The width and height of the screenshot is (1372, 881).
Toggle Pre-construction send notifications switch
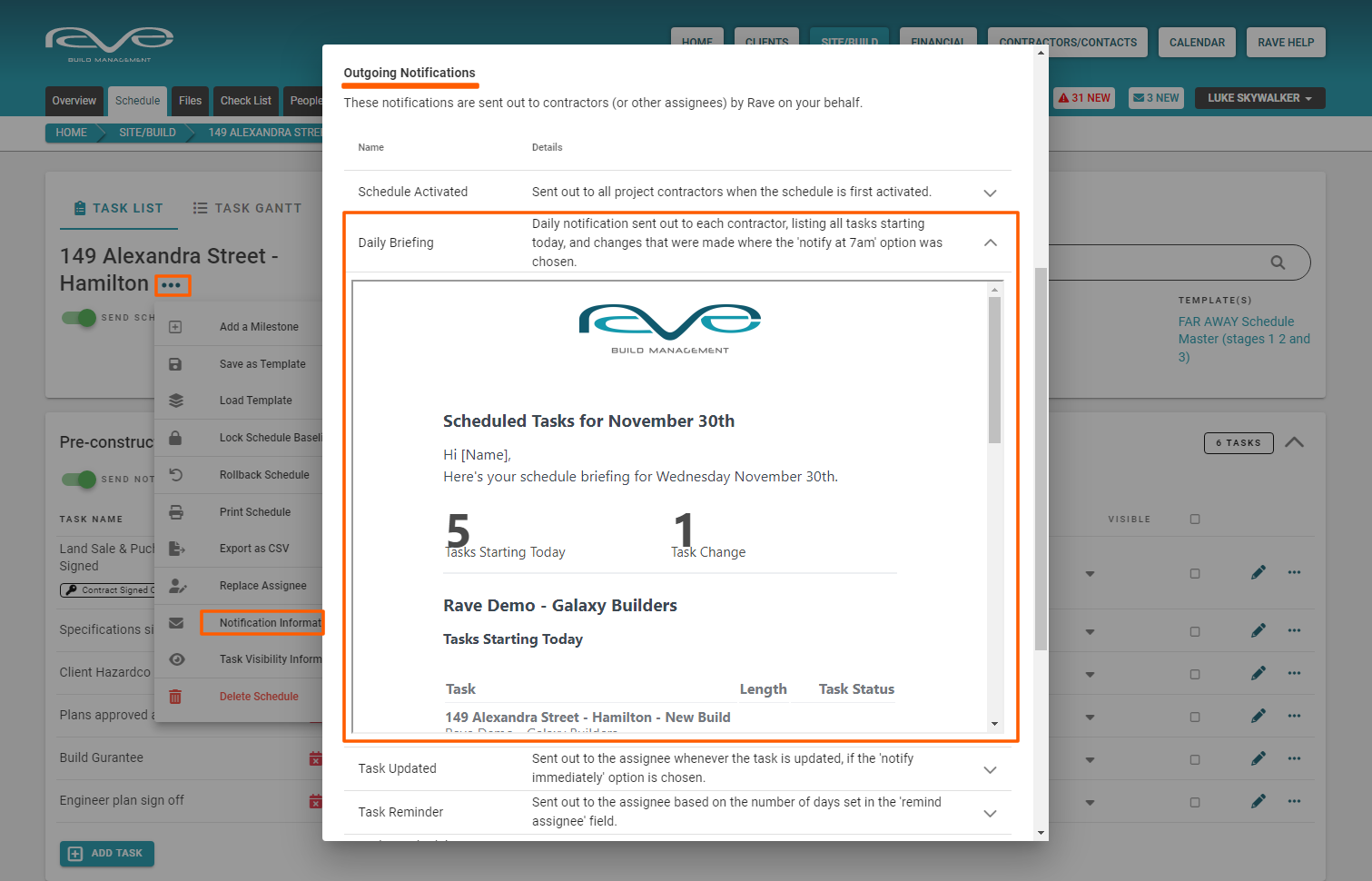79,479
